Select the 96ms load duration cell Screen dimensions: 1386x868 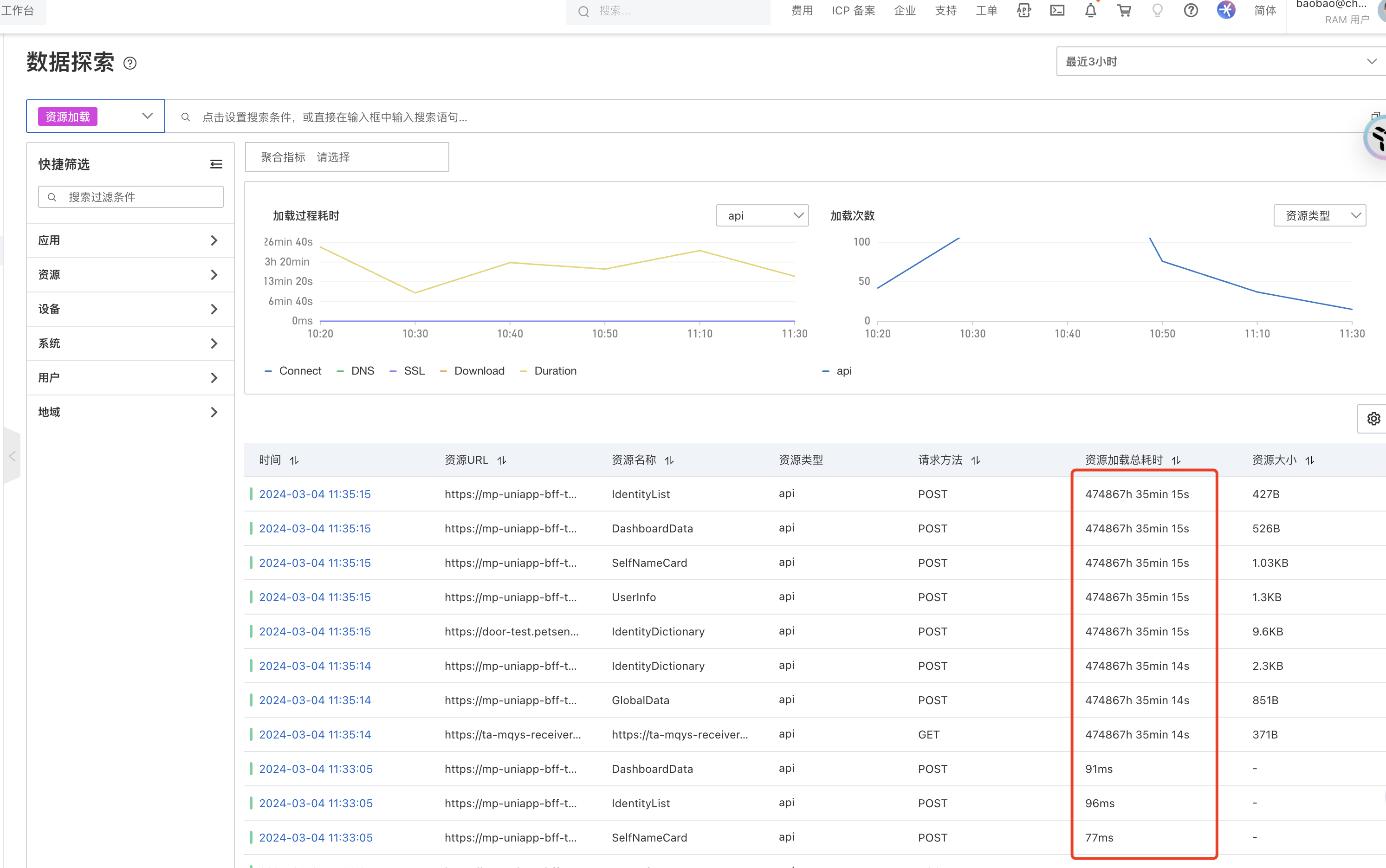(x=1100, y=803)
